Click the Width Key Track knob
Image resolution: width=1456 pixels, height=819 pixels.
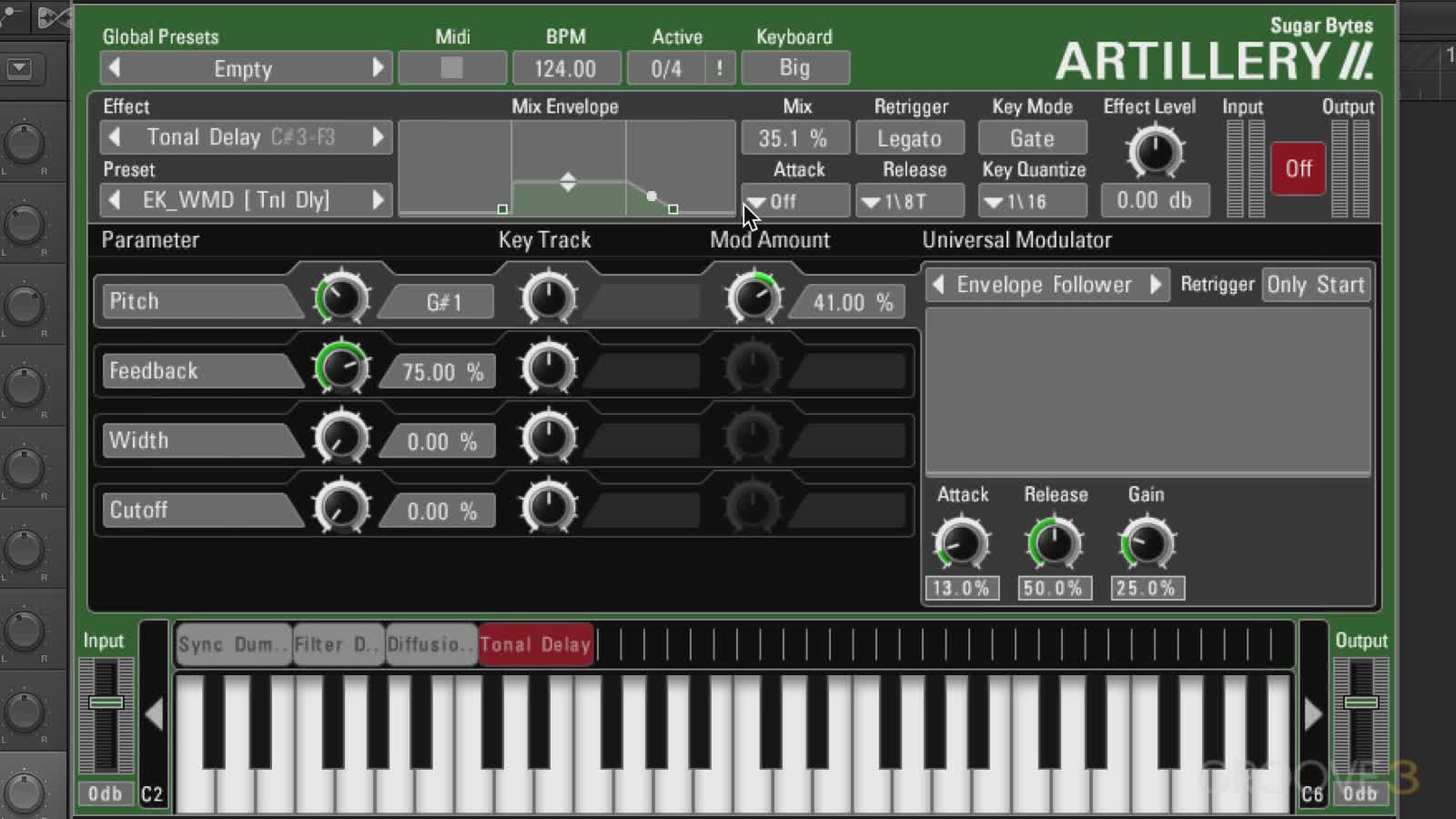[549, 438]
